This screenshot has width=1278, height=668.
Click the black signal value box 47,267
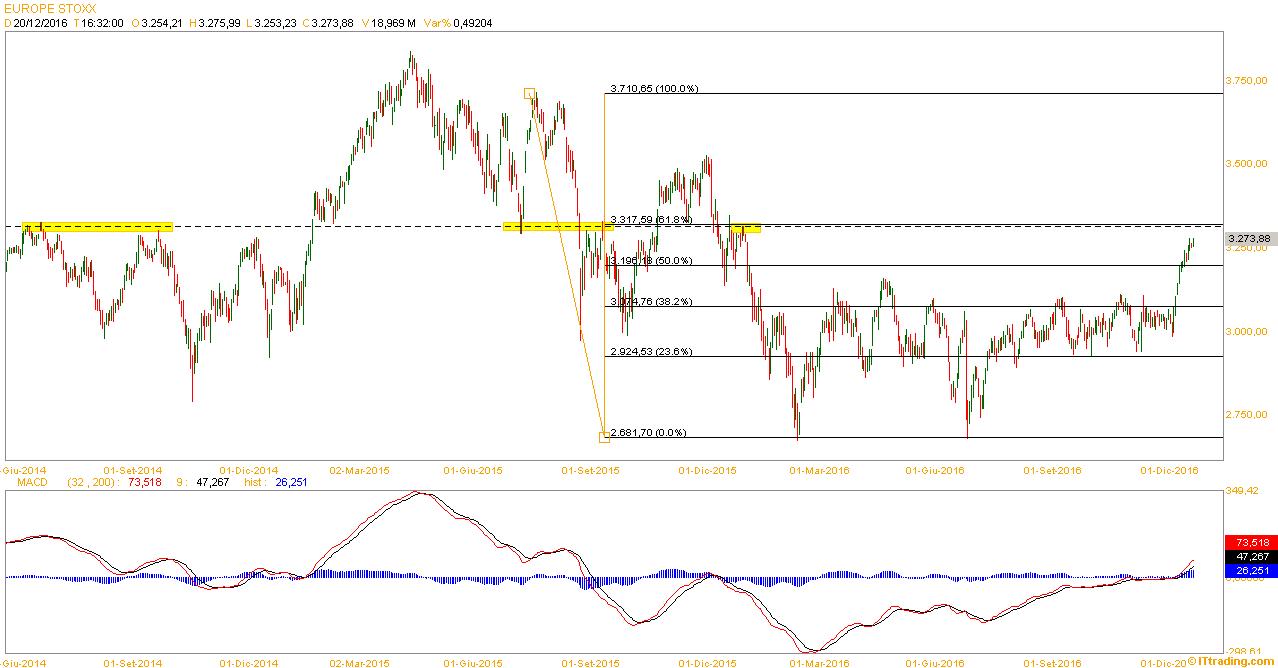click(1248, 556)
